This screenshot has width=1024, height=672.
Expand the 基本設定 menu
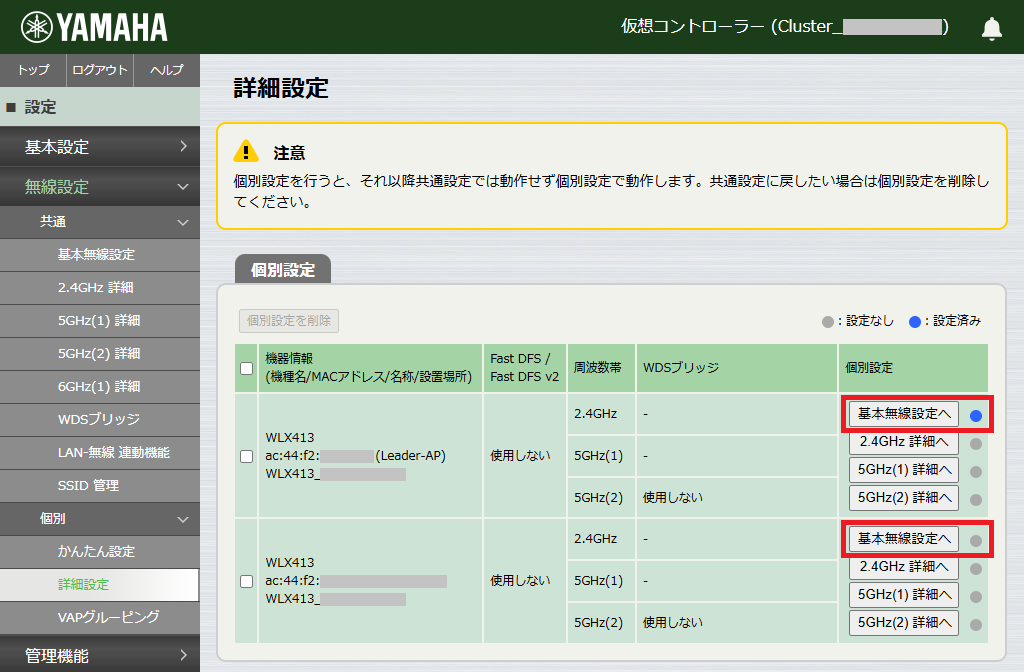100,147
